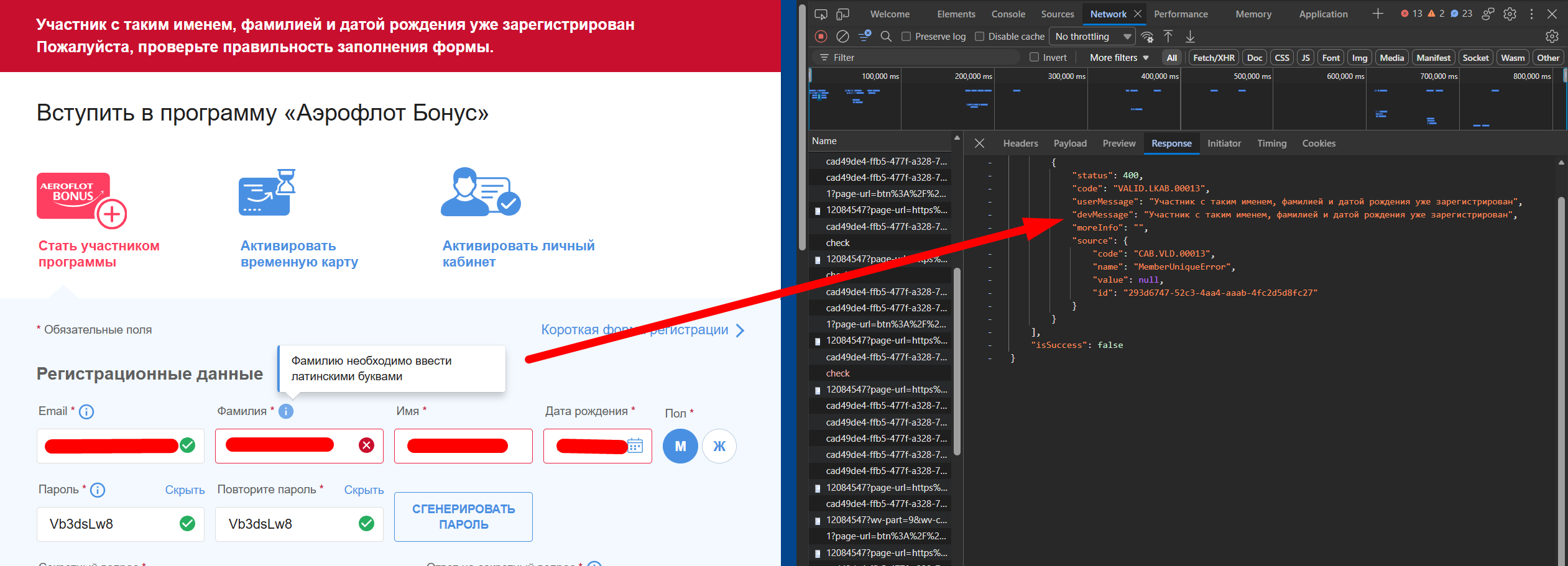Open the 23 issues counter
The height and width of the screenshot is (566, 1568).
pyautogui.click(x=1461, y=14)
